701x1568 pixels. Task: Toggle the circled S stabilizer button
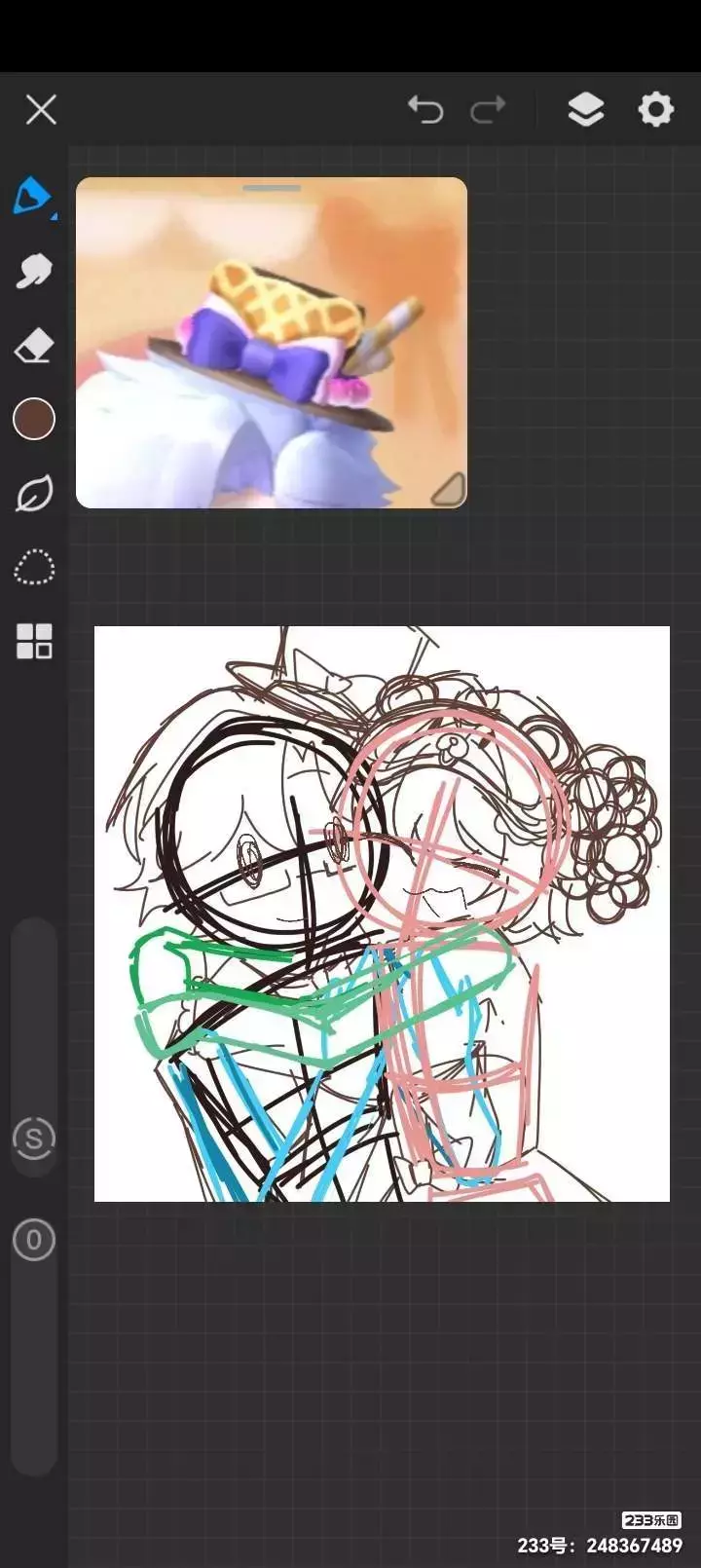[34, 1138]
